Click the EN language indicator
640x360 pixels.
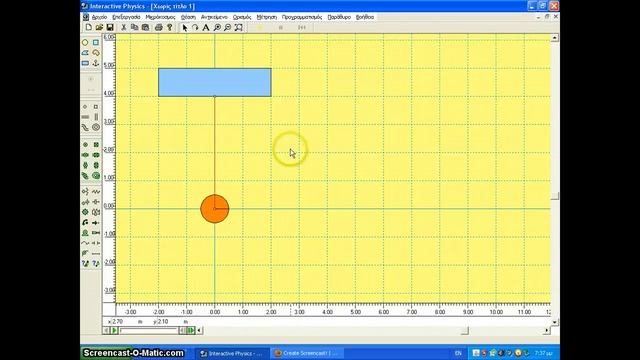click(458, 353)
